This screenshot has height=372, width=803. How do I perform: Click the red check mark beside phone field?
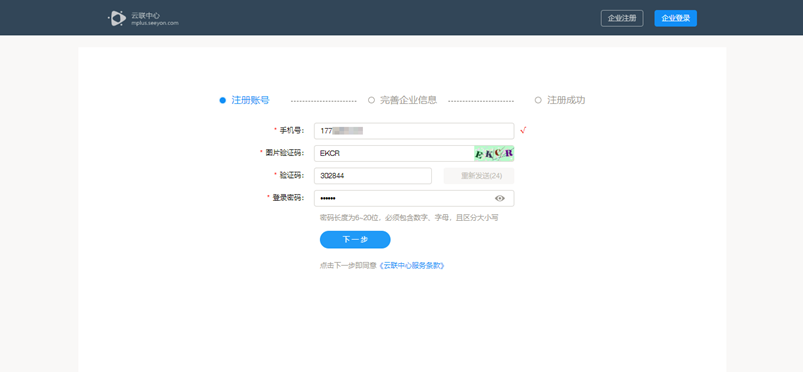tap(523, 131)
